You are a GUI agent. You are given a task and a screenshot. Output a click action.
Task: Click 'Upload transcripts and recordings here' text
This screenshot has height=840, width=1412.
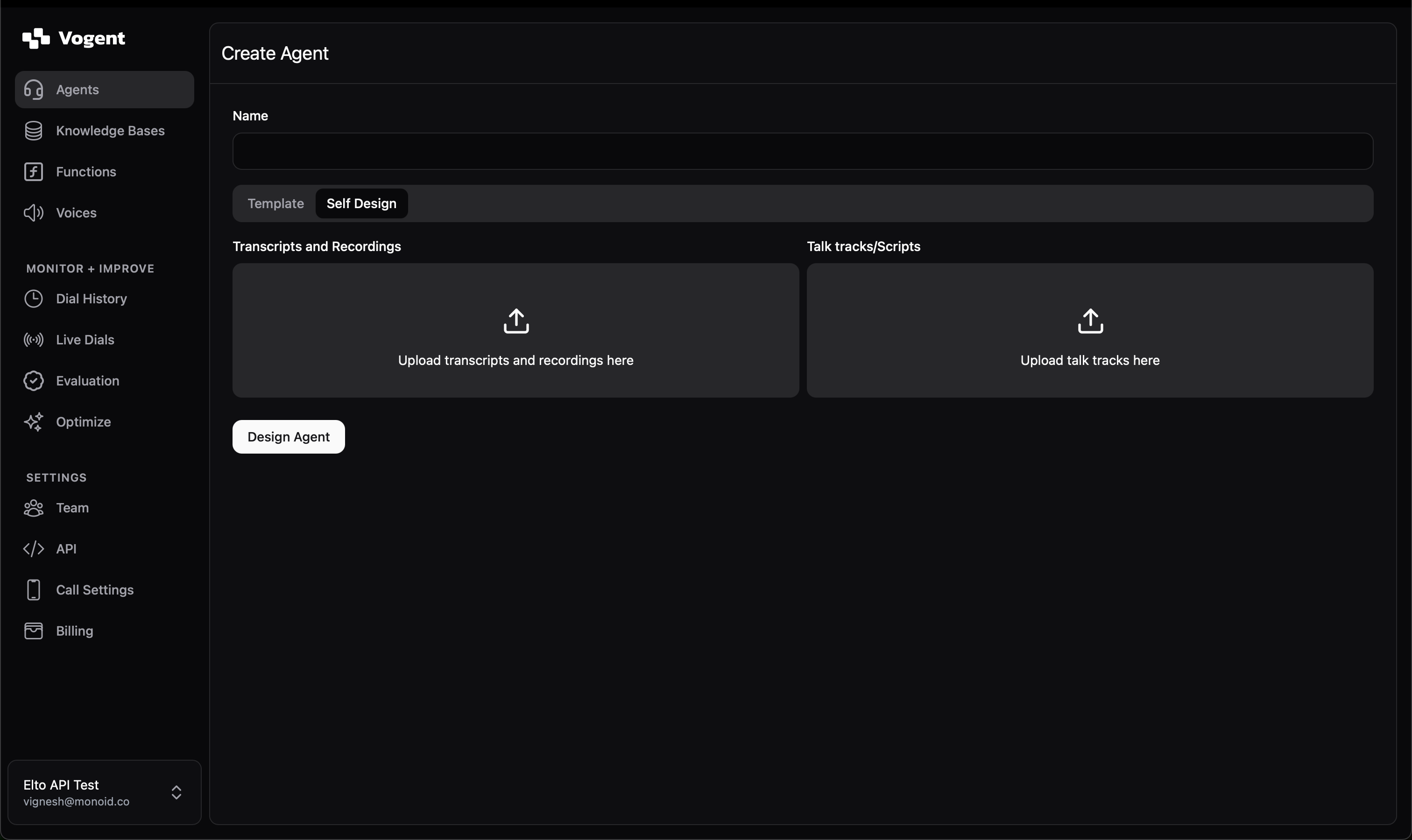[515, 361]
